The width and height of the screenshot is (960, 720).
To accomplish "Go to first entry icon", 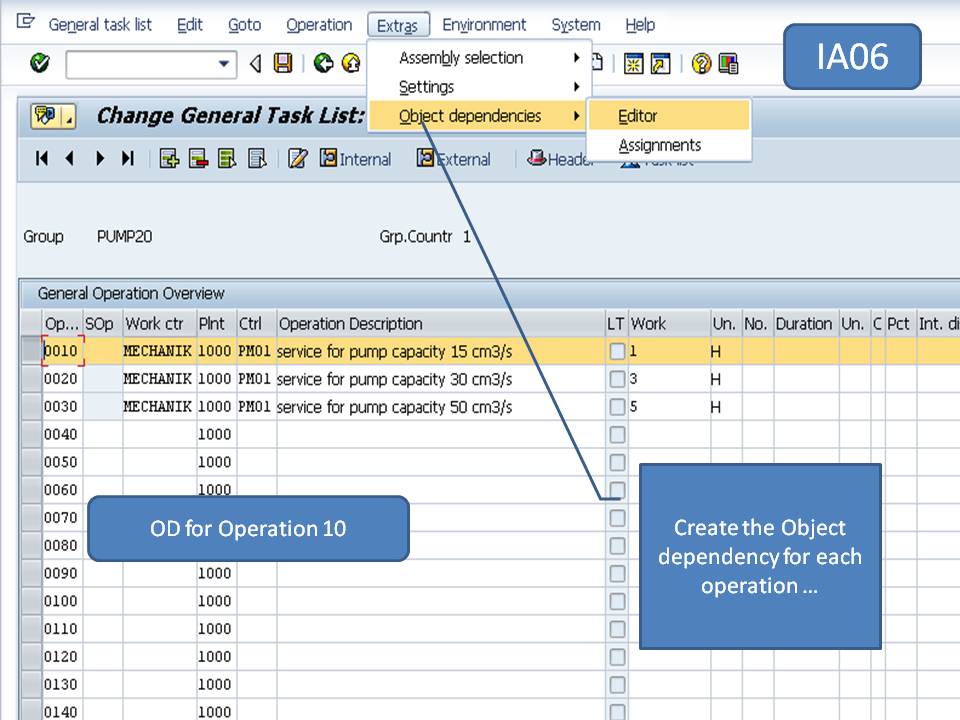I will (x=42, y=159).
